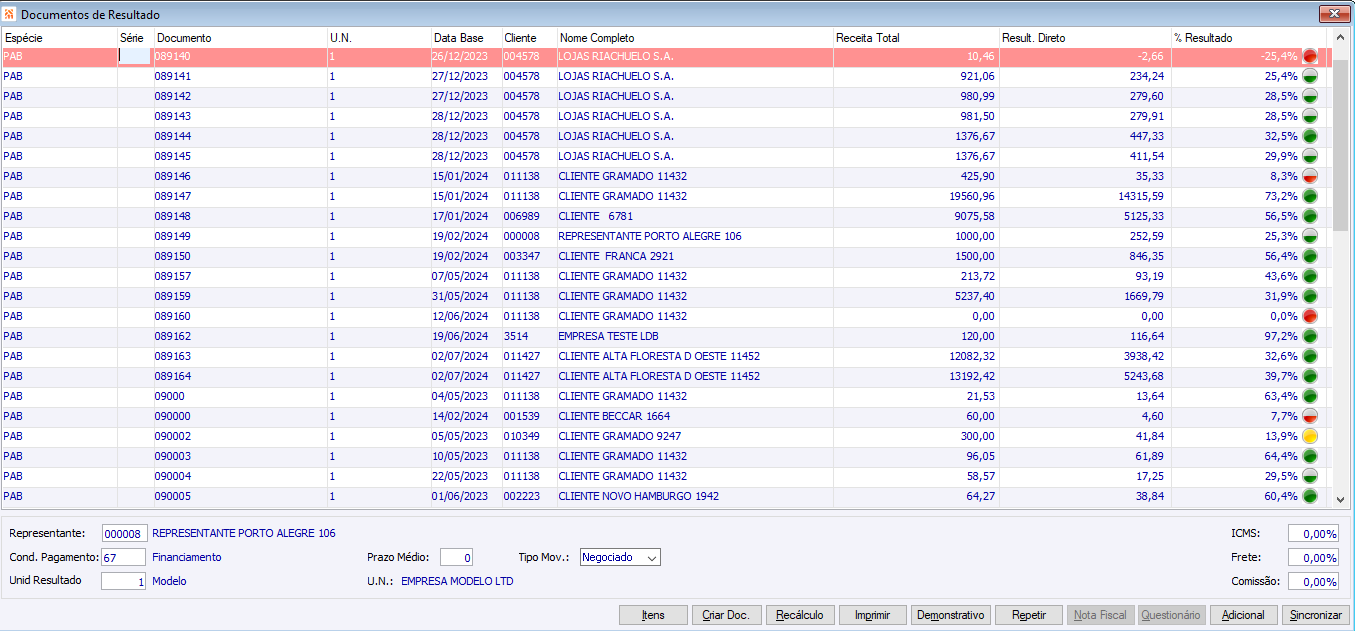1355x631 pixels.
Task: Click the Comissão percentage field
Action: click(x=1313, y=581)
